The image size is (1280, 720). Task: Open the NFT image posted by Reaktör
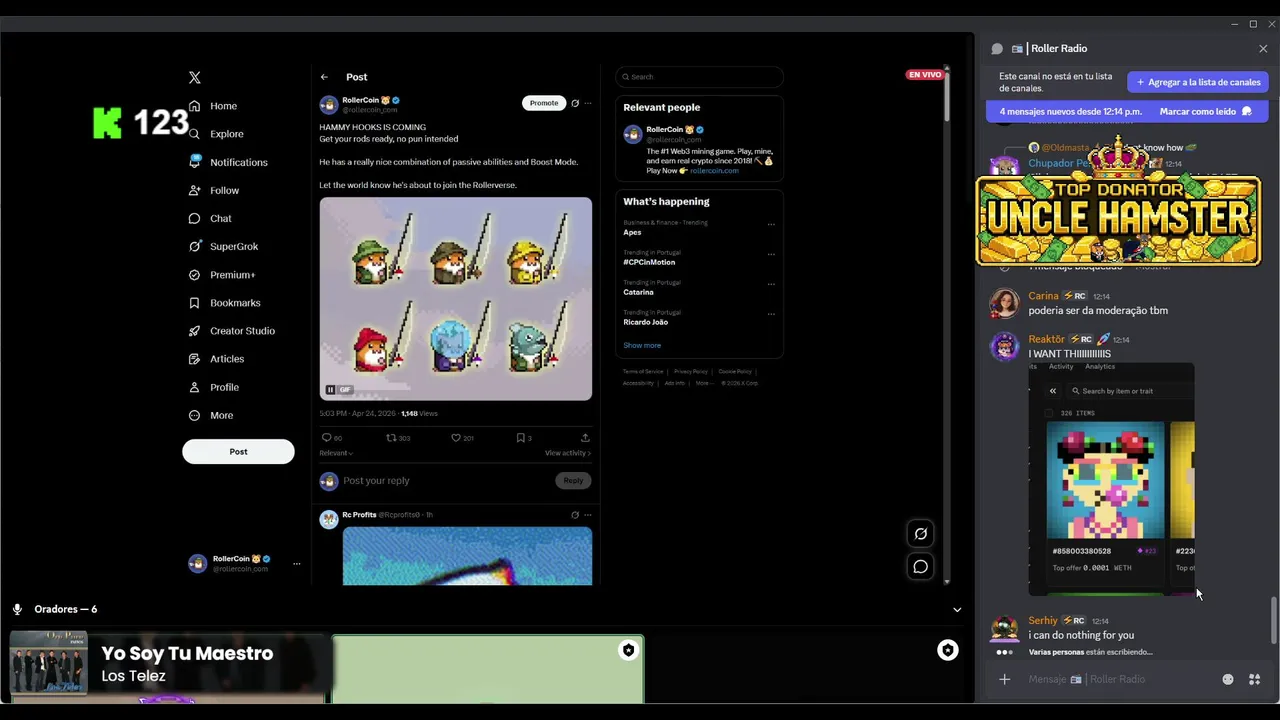click(1111, 479)
